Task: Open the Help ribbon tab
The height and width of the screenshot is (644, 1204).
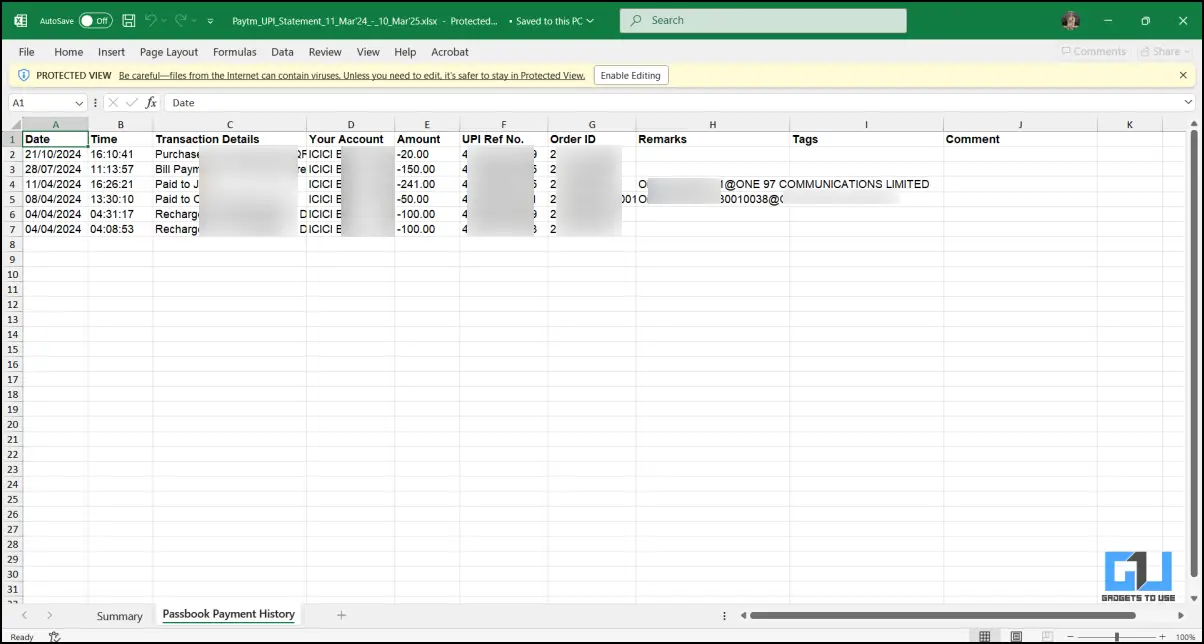Action: 405,52
